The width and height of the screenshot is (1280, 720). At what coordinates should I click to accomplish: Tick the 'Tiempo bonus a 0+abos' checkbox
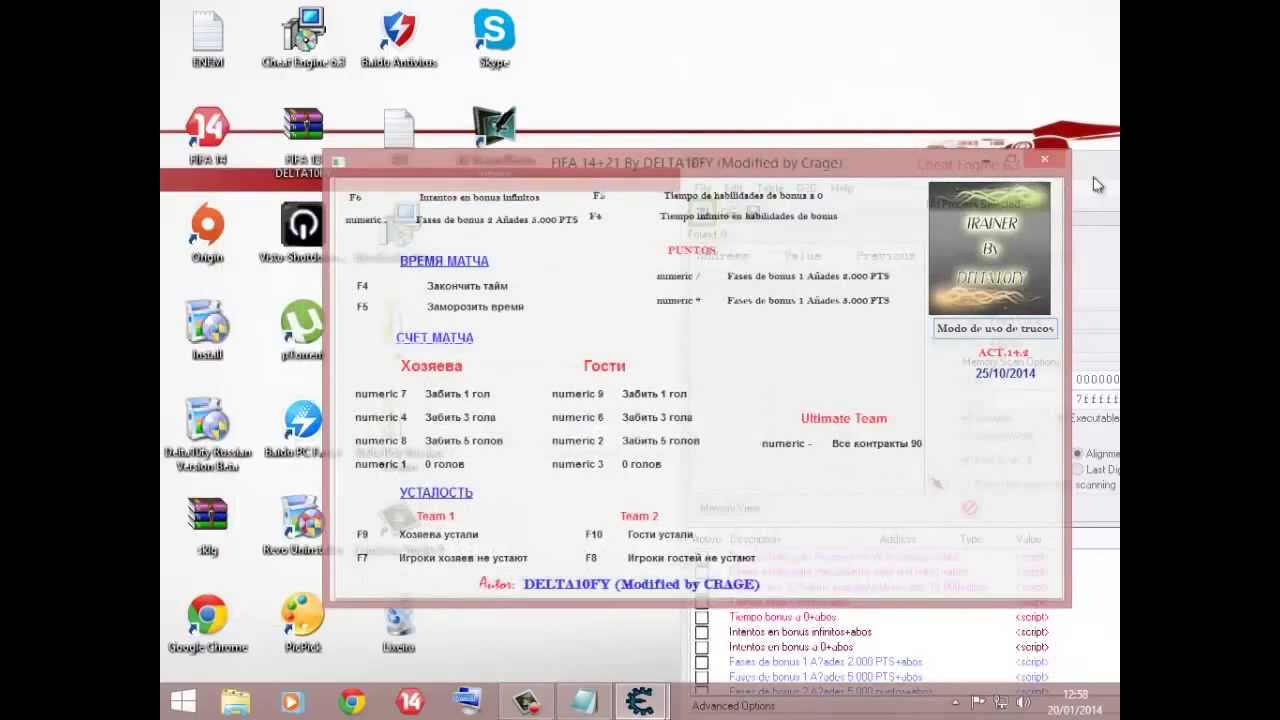pos(702,617)
